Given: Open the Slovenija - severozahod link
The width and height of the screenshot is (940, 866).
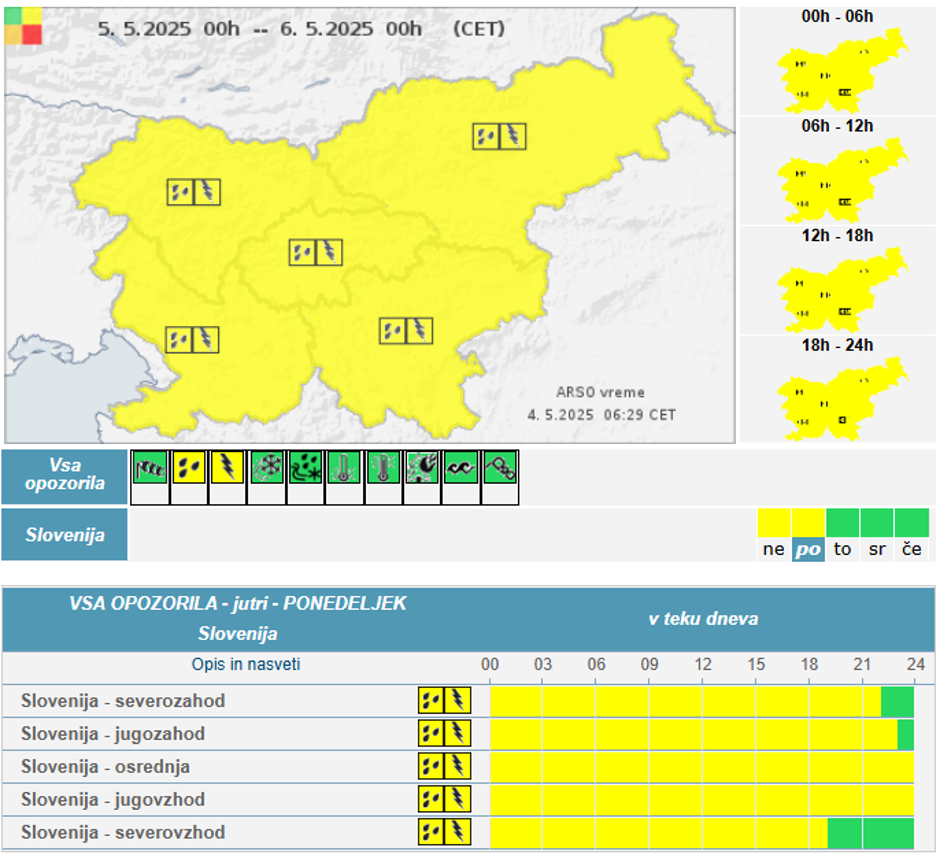Looking at the screenshot, I should point(123,701).
